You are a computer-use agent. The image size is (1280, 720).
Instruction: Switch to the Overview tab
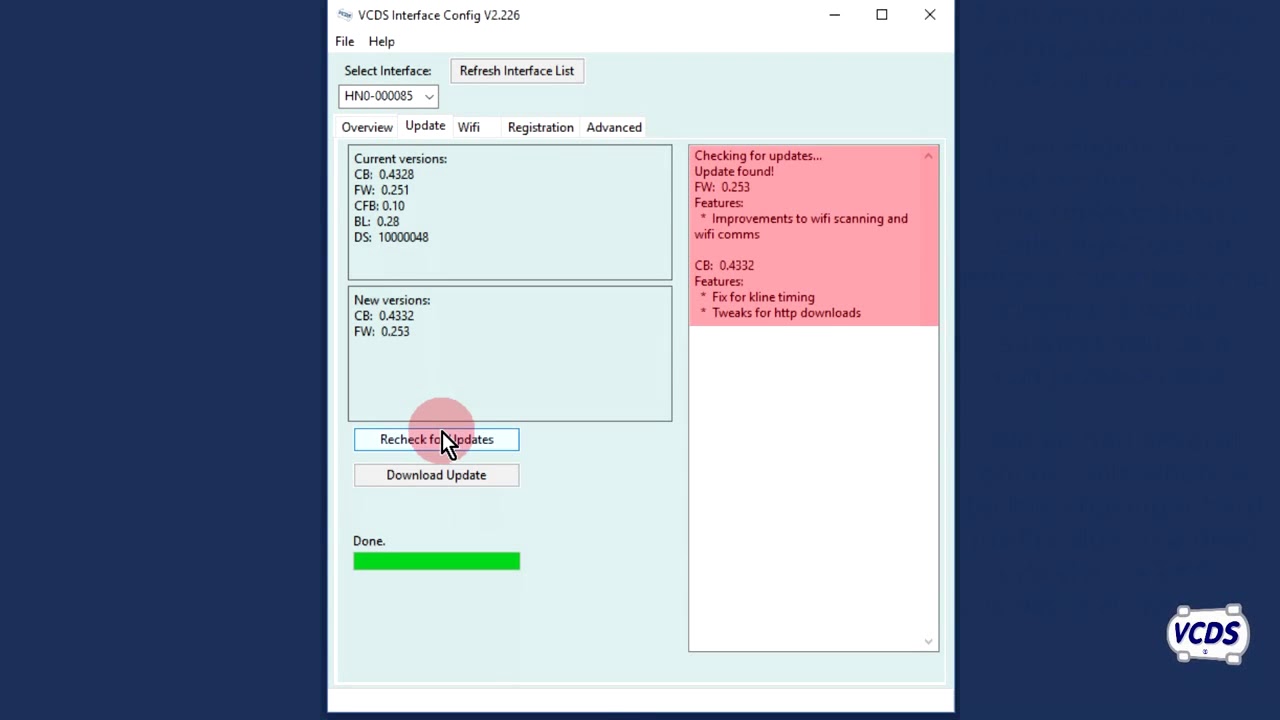pyautogui.click(x=367, y=127)
